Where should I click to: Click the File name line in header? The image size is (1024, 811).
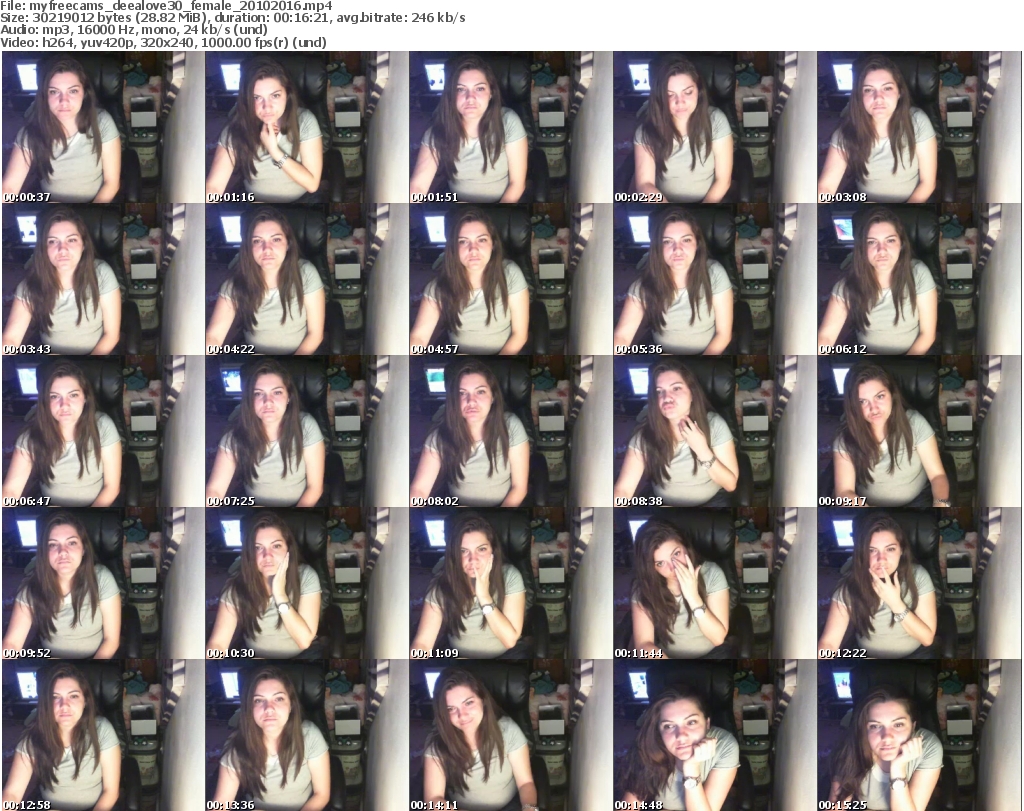pos(167,6)
